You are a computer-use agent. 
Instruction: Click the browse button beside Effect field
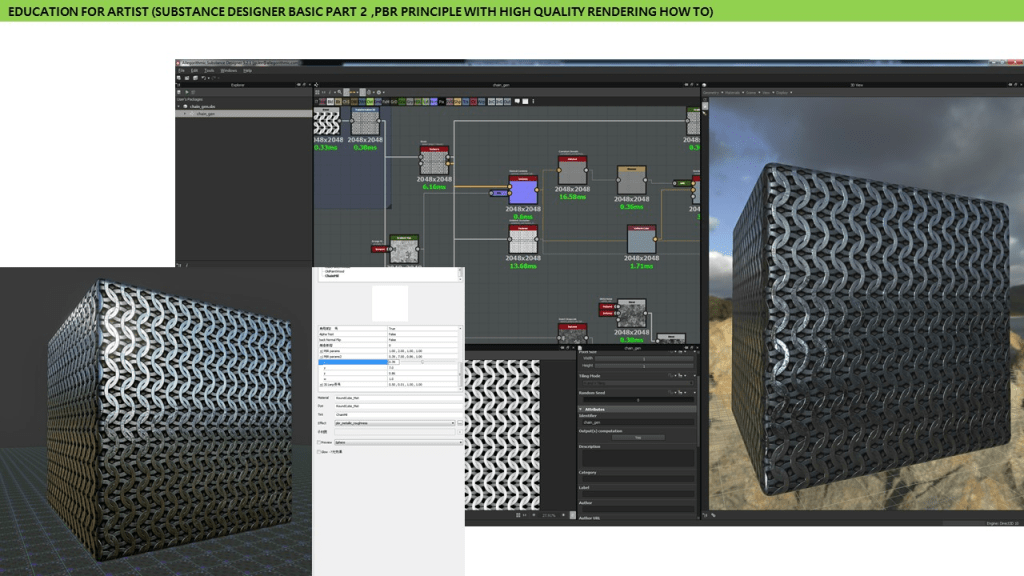click(x=460, y=423)
